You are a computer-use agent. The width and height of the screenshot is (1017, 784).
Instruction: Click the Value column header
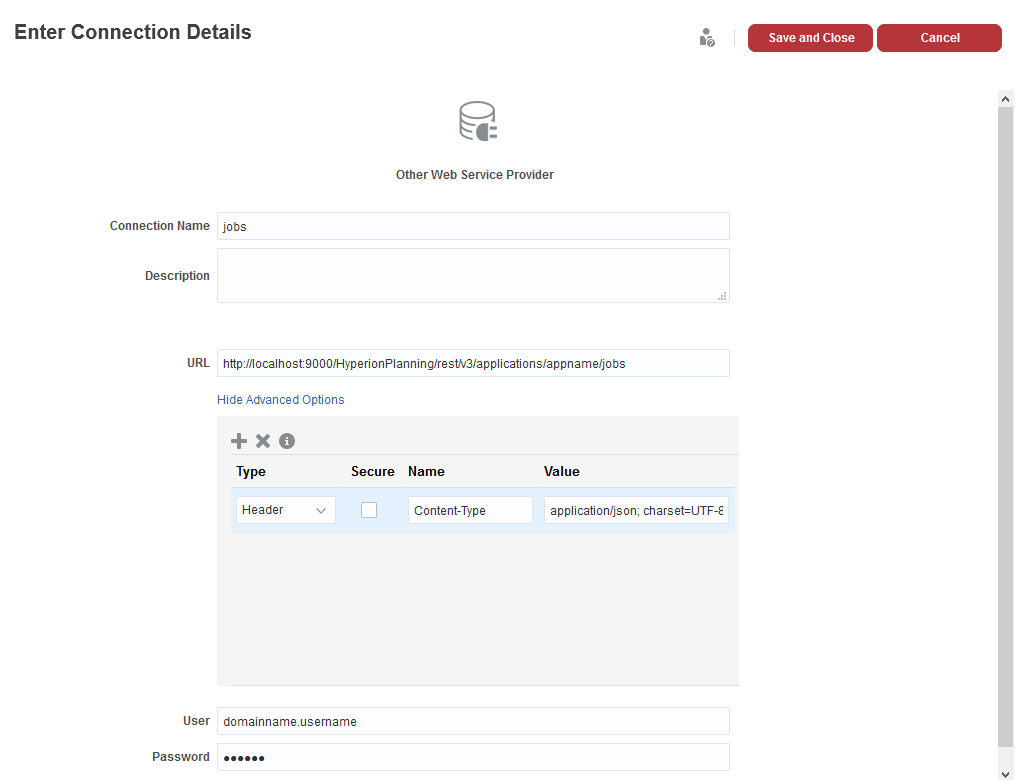(562, 471)
